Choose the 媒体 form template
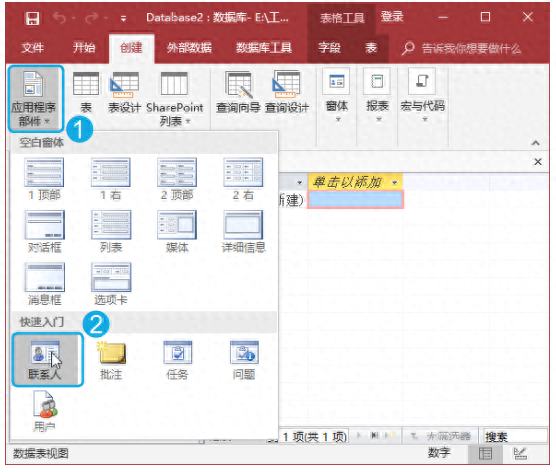Viewport: 556px width, 472px height. (177, 232)
